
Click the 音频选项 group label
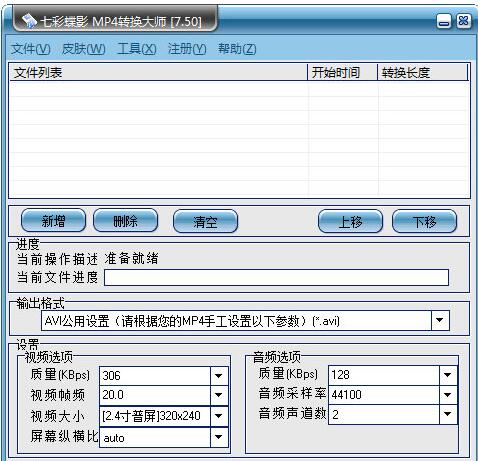276,357
